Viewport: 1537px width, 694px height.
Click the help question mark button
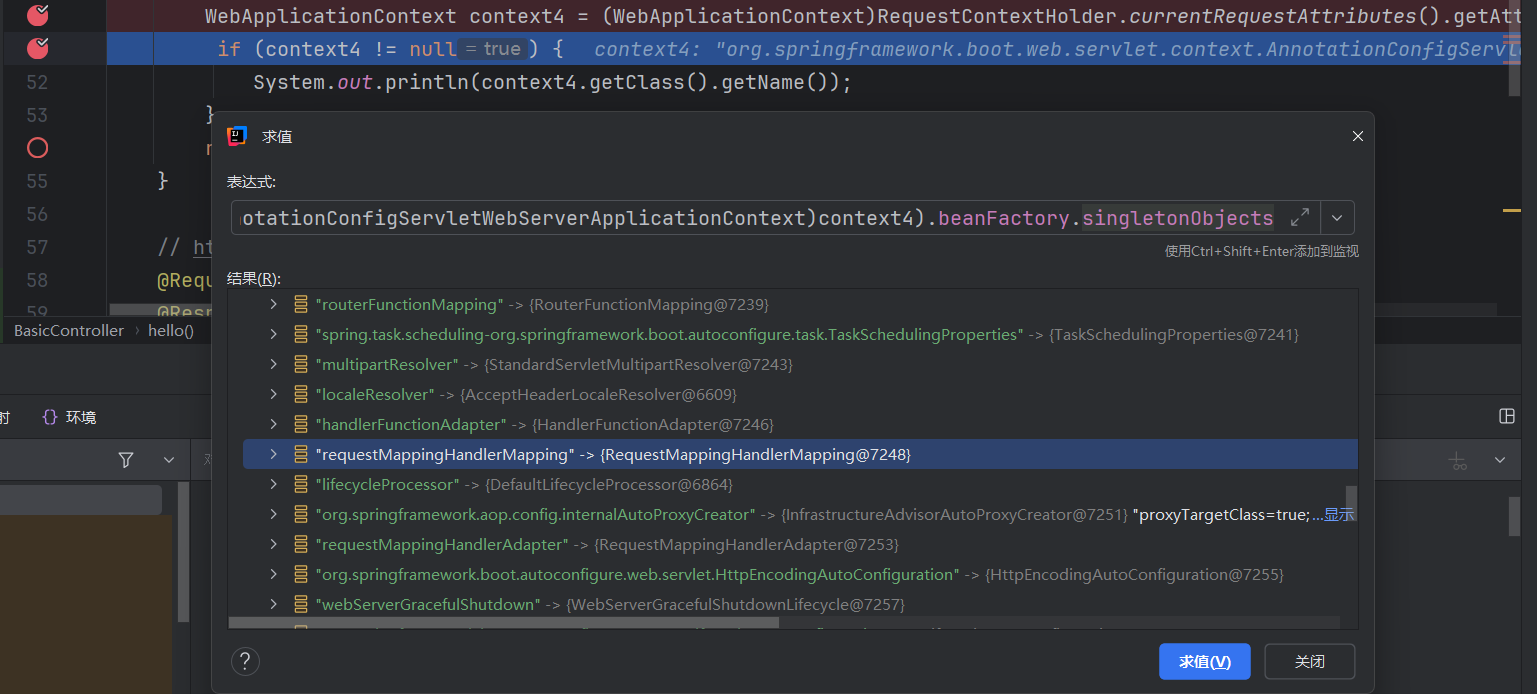click(245, 661)
